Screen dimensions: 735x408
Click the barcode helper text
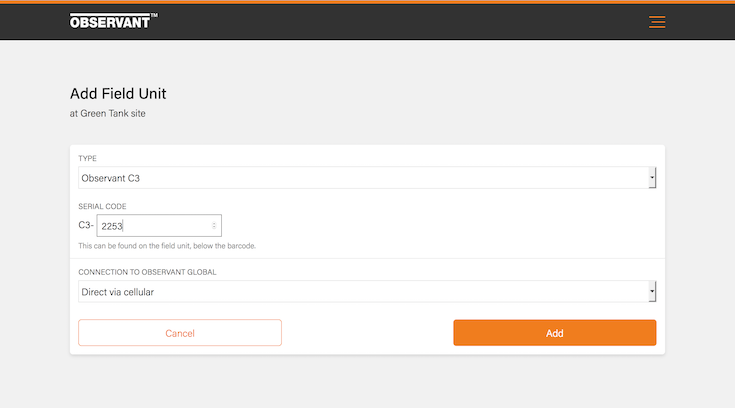[x=166, y=245]
